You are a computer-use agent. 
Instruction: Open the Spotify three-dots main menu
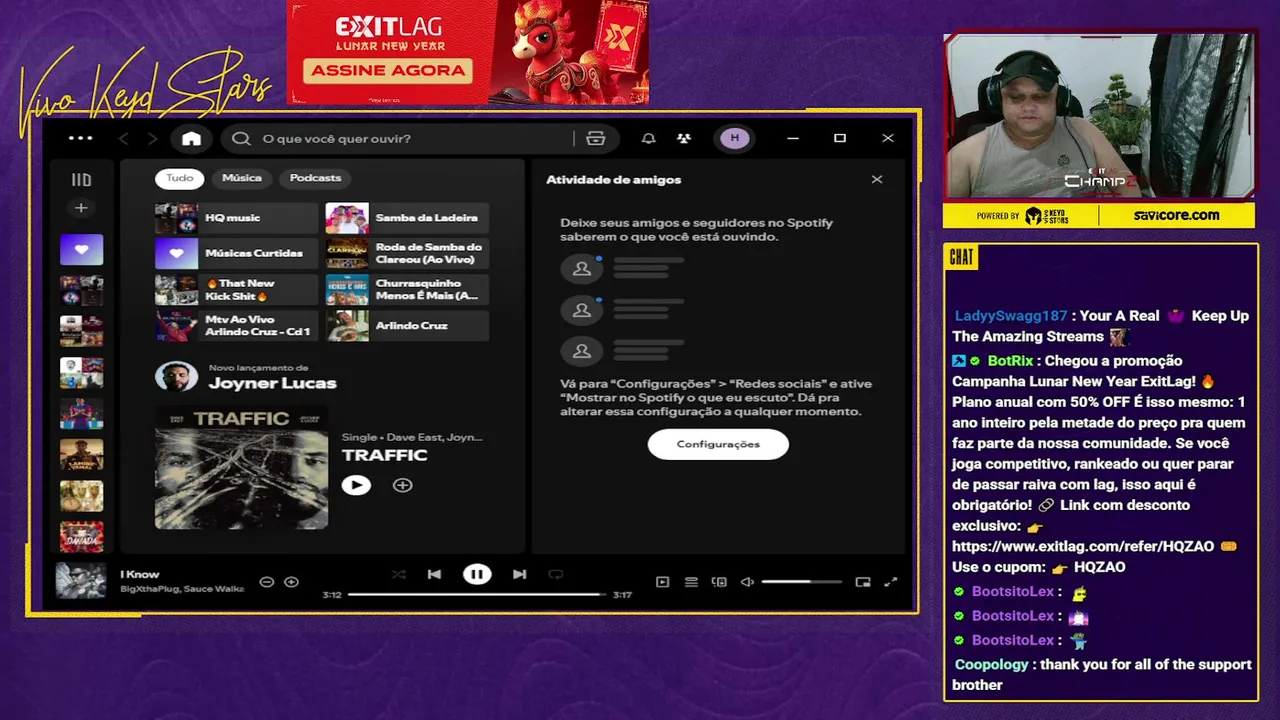pyautogui.click(x=80, y=138)
